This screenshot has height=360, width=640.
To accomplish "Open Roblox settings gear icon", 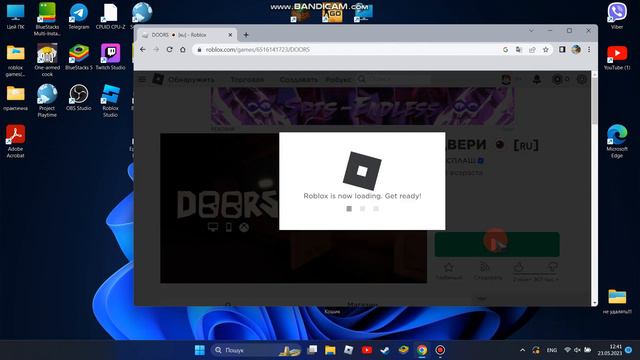I will pos(582,79).
